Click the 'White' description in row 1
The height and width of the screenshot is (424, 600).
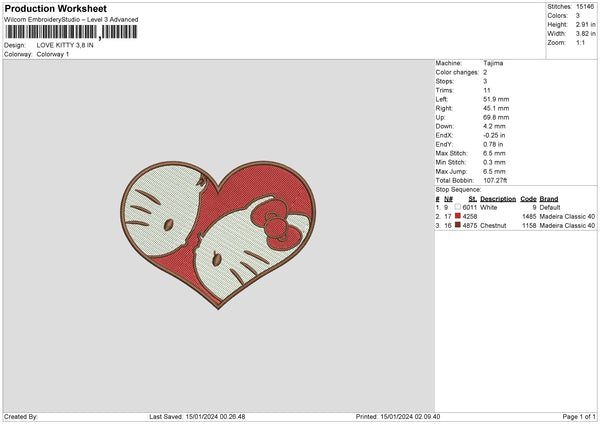point(489,207)
